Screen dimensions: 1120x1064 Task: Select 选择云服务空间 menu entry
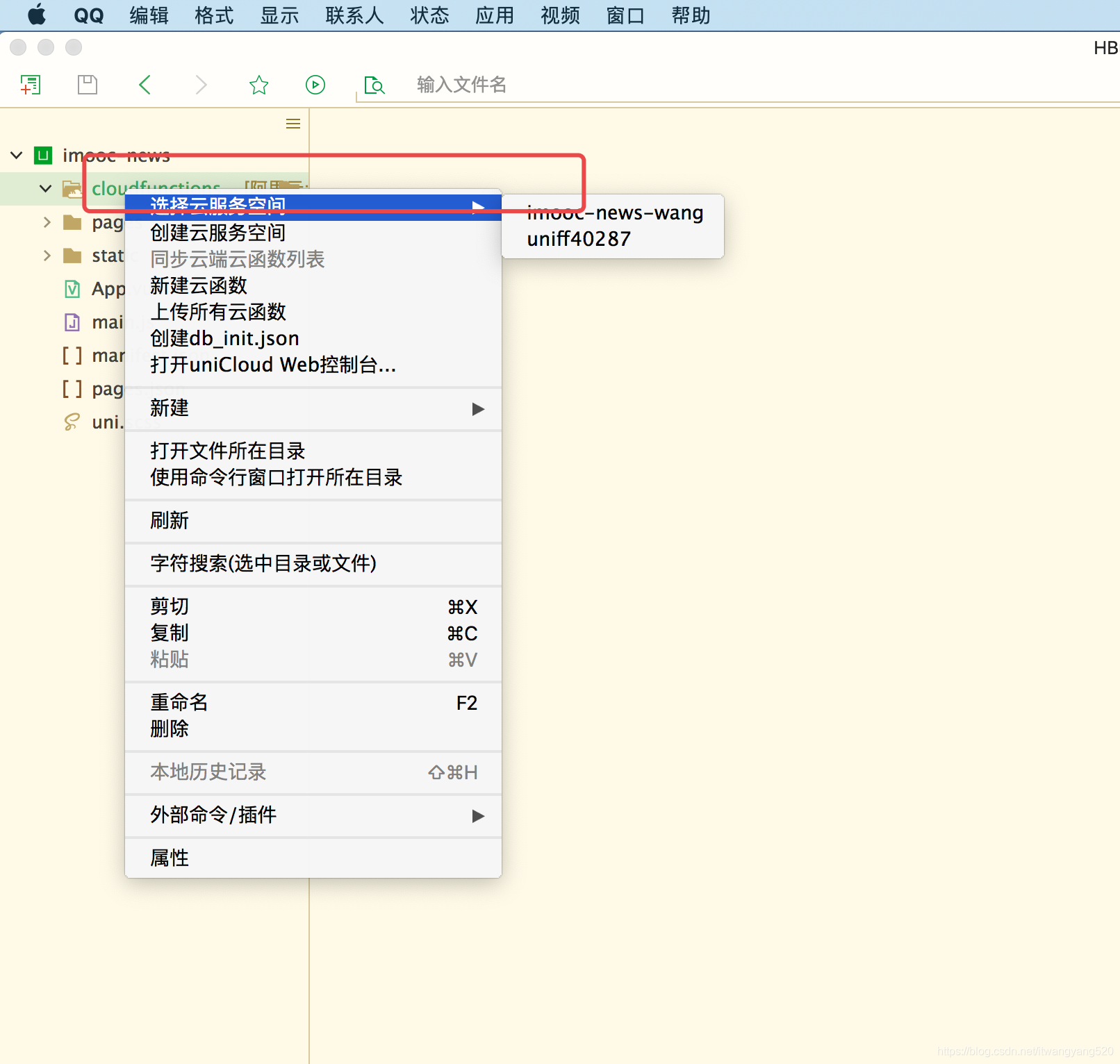click(x=313, y=206)
